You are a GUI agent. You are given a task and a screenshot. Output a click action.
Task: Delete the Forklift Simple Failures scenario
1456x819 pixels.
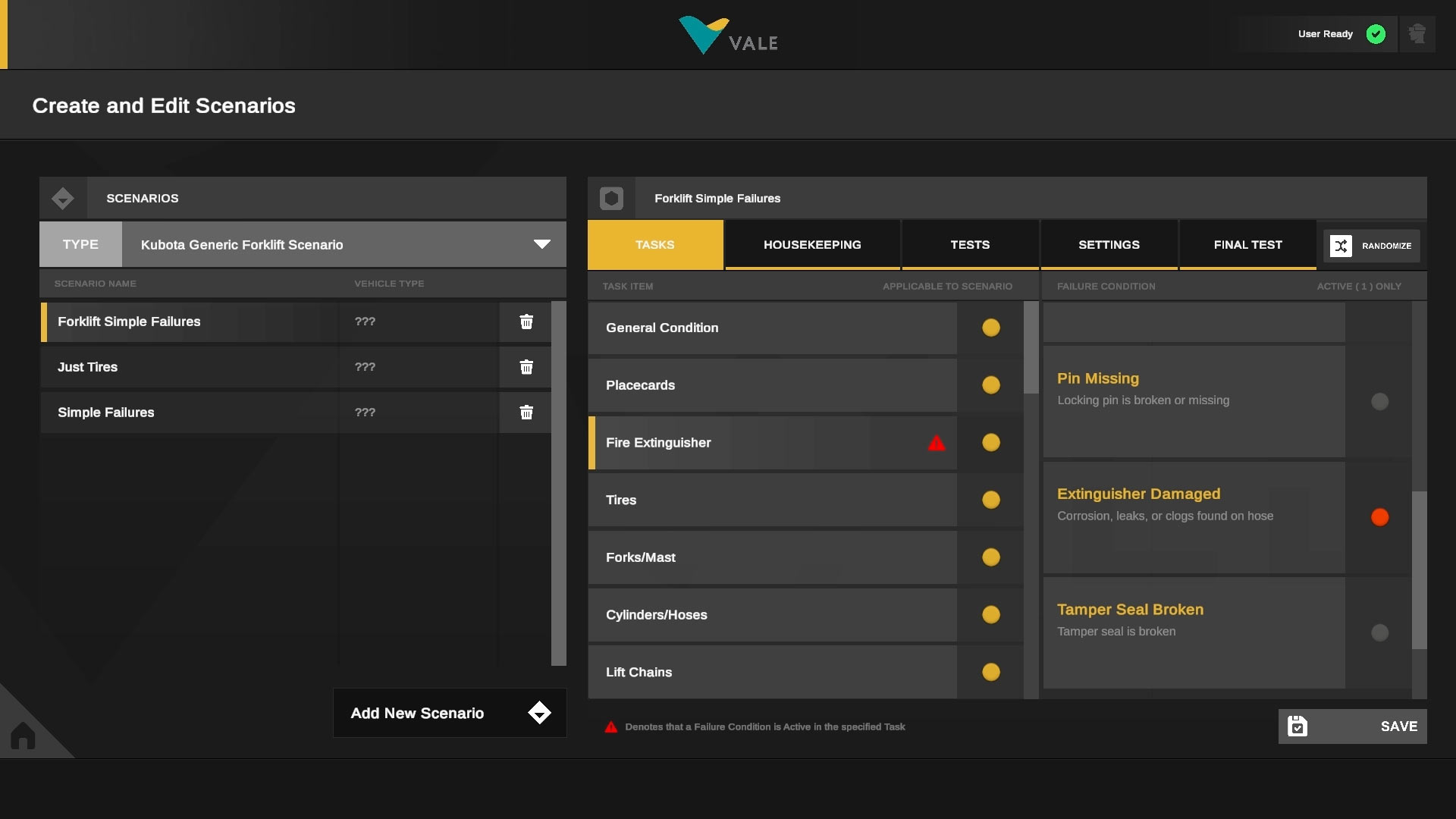[x=526, y=322]
